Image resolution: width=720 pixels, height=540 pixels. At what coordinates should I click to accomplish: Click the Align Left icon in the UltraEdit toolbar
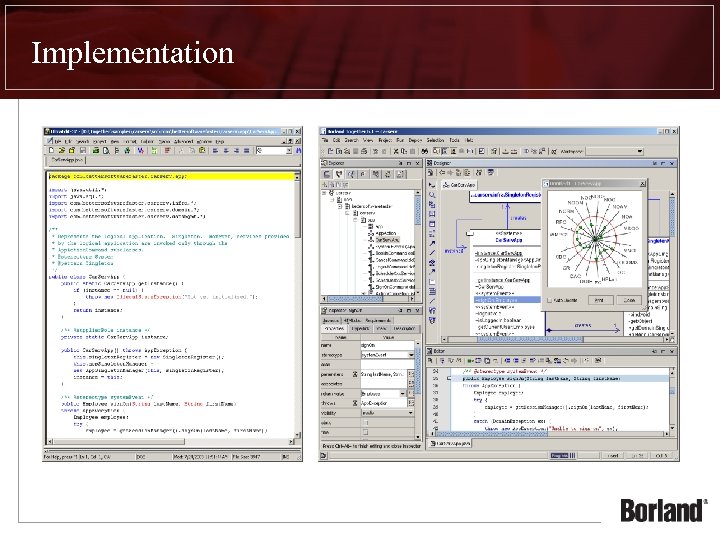(x=215, y=151)
